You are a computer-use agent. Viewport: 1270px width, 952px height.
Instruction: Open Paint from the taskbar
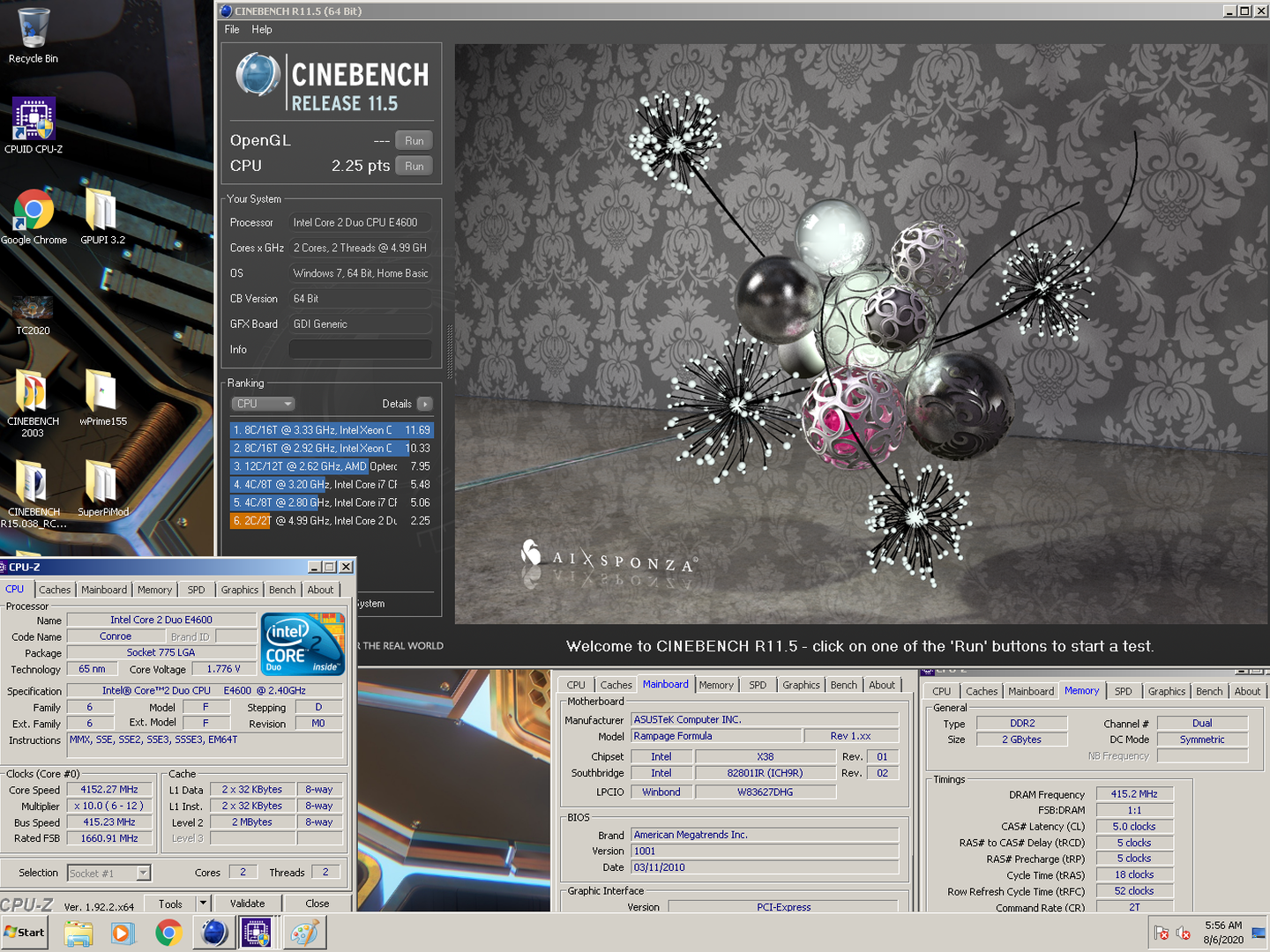click(x=304, y=933)
